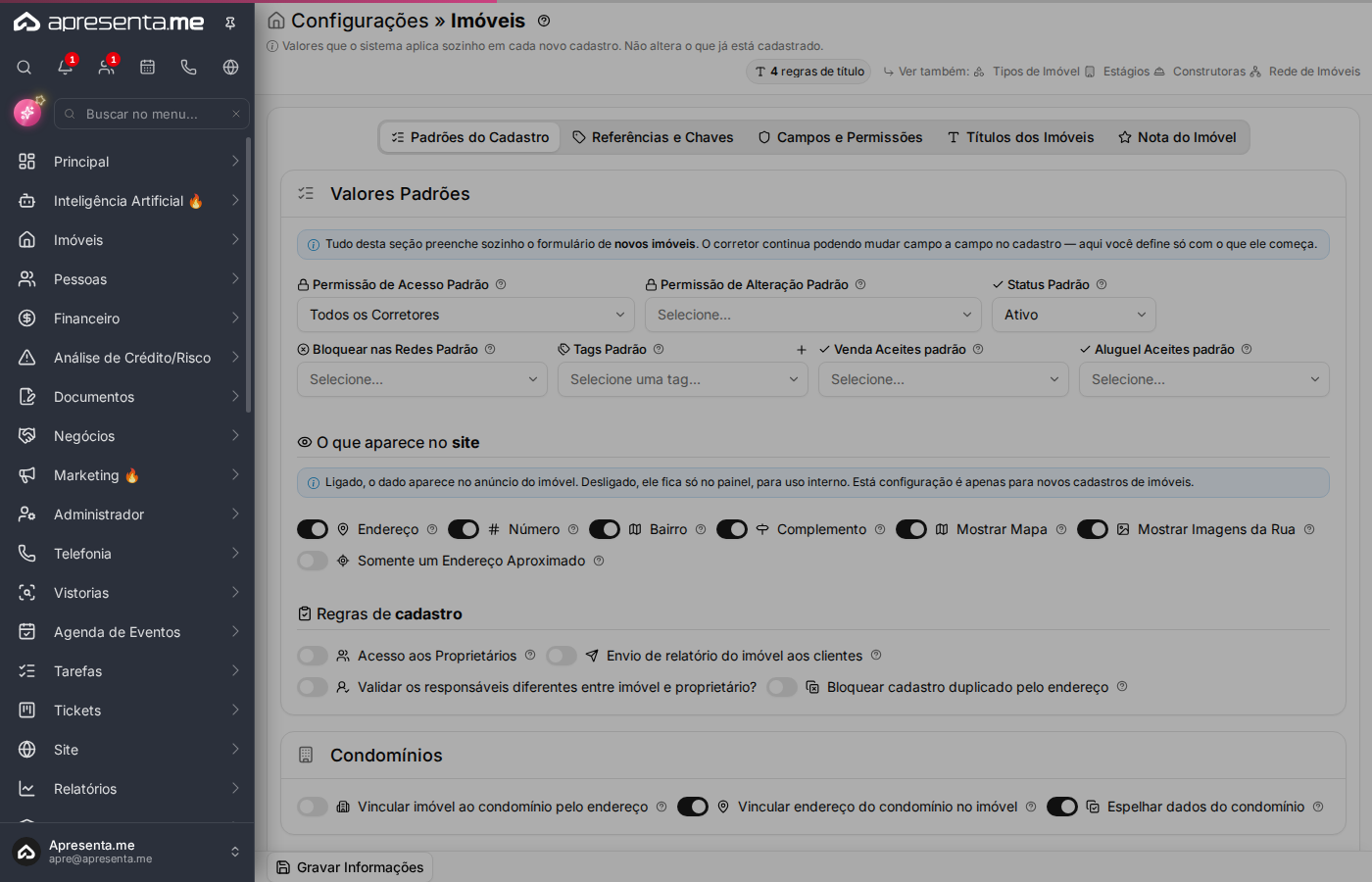Follow the Tipos de Imóvel link

(x=1028, y=72)
